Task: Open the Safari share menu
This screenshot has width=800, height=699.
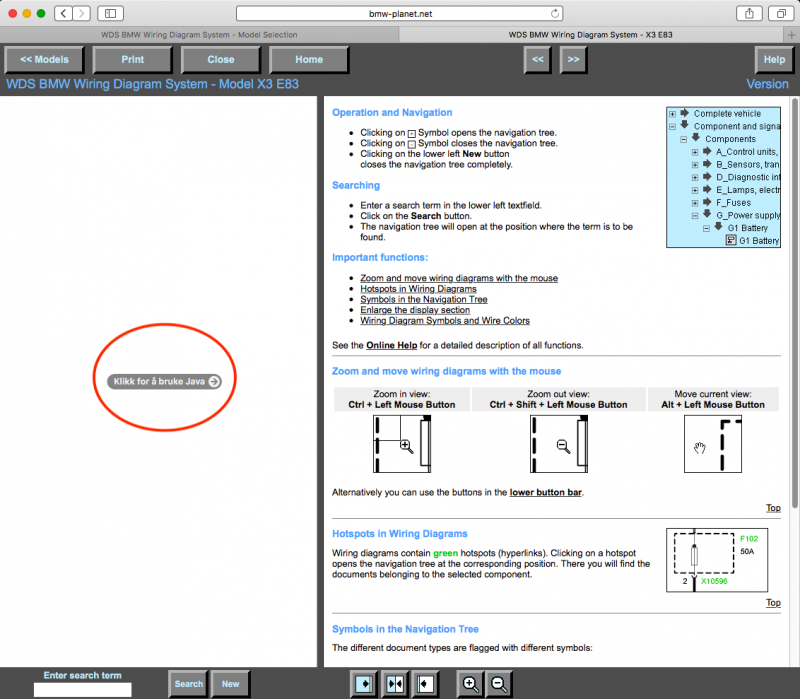Action: tap(749, 13)
